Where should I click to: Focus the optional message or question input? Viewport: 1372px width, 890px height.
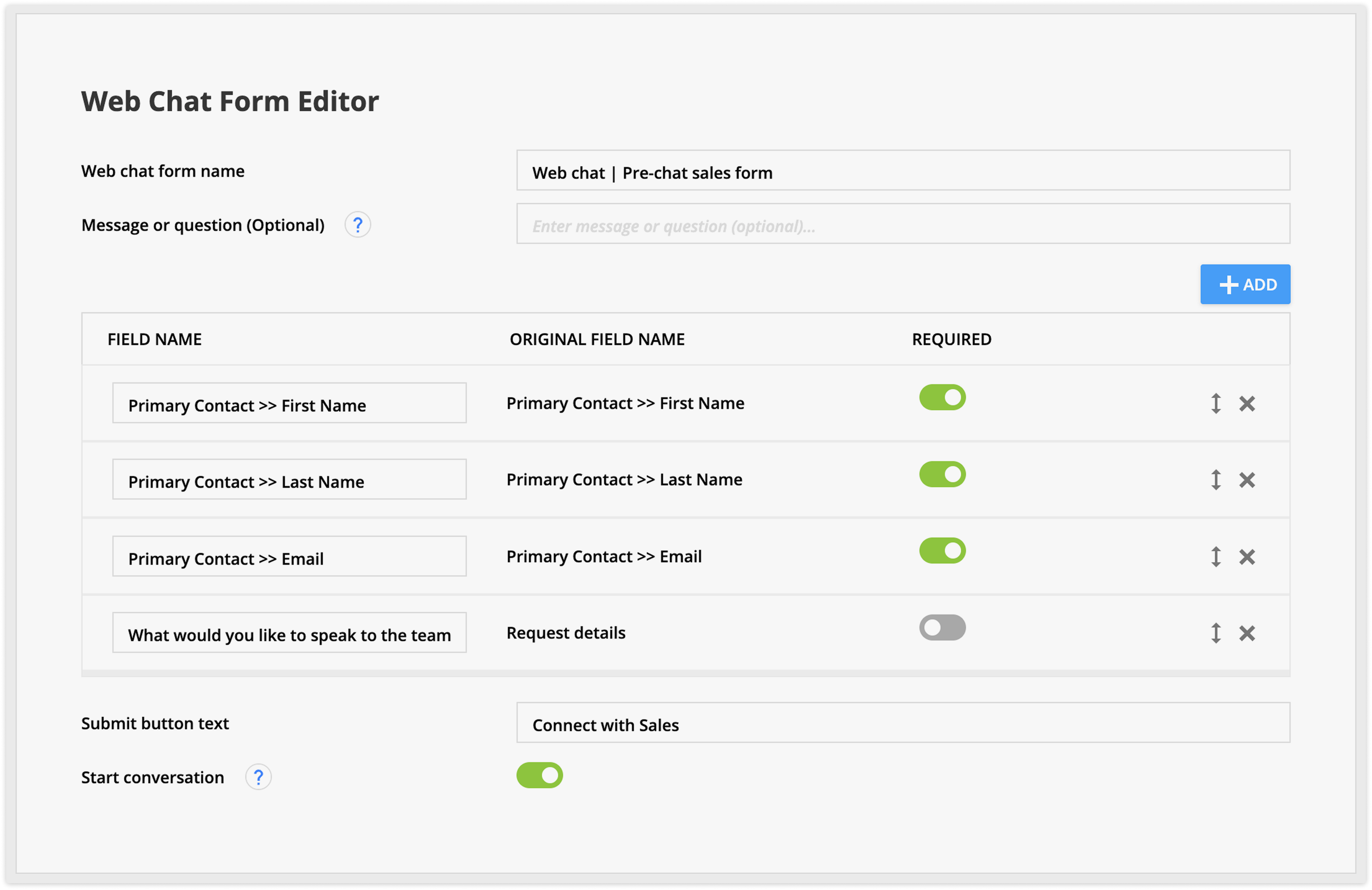pyautogui.click(x=903, y=224)
